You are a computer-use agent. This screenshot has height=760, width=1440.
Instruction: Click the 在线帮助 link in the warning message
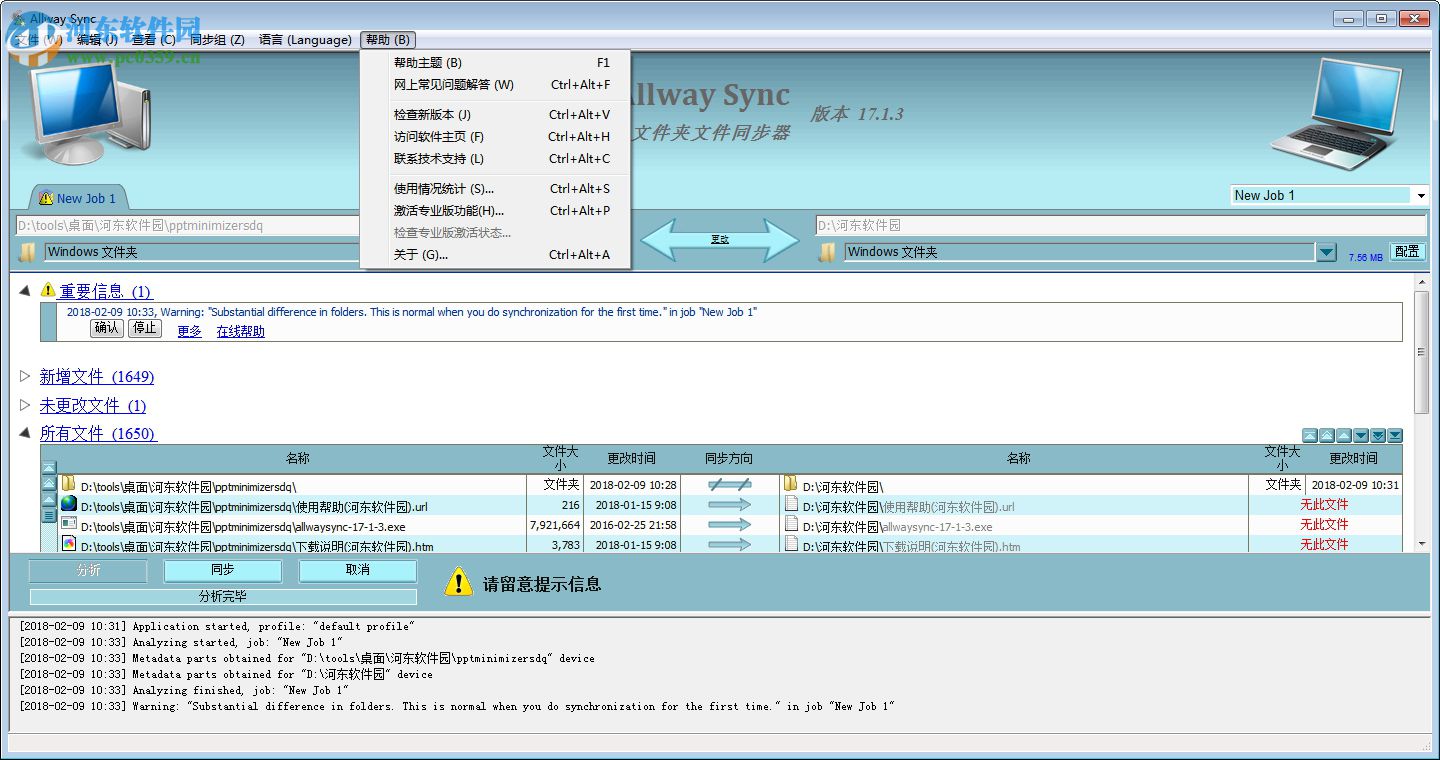(239, 331)
